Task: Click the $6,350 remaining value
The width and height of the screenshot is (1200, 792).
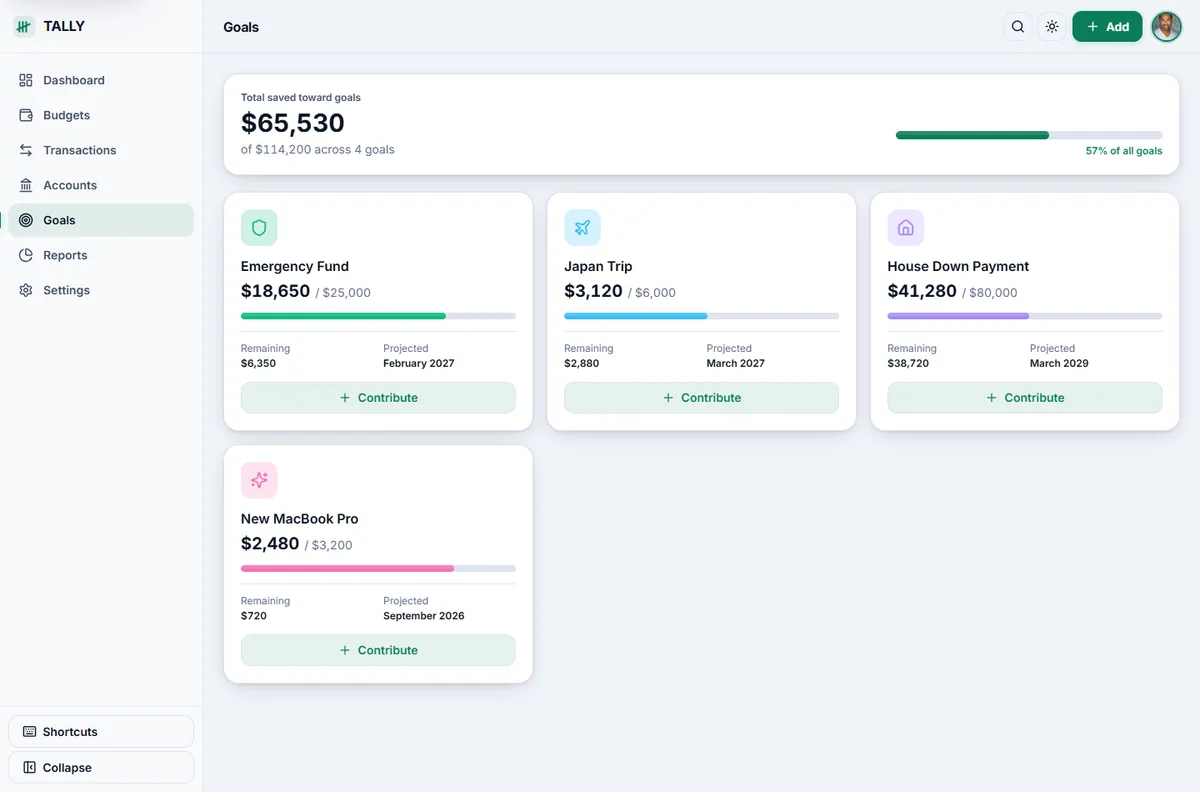Action: click(258, 363)
